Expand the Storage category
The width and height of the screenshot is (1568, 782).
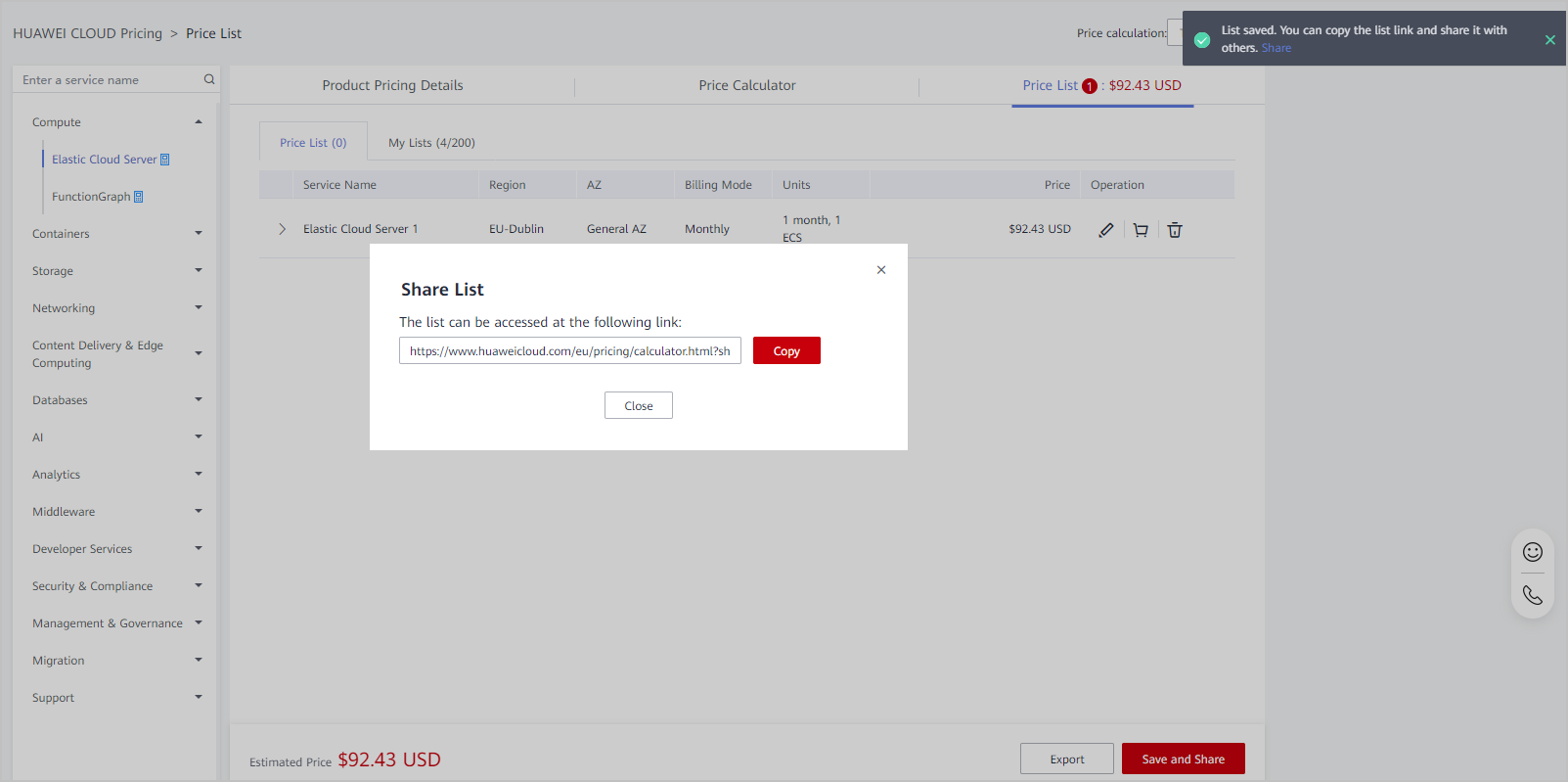click(x=199, y=270)
